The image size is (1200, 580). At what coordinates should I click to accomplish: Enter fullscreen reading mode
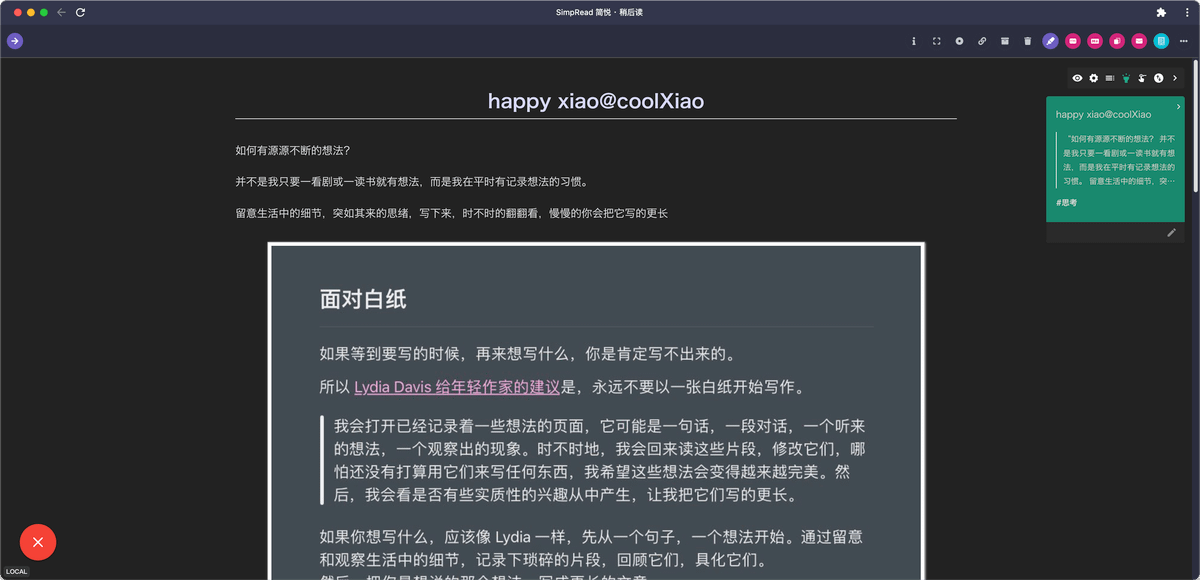pyautogui.click(x=937, y=41)
